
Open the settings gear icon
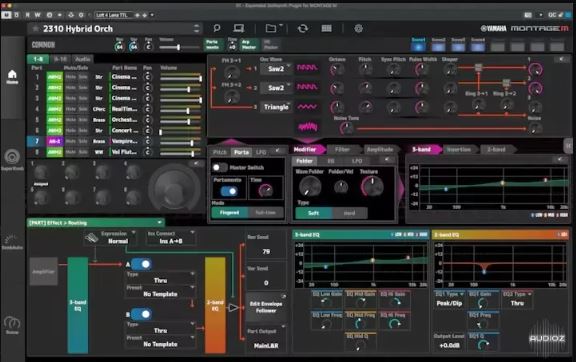coord(359,28)
